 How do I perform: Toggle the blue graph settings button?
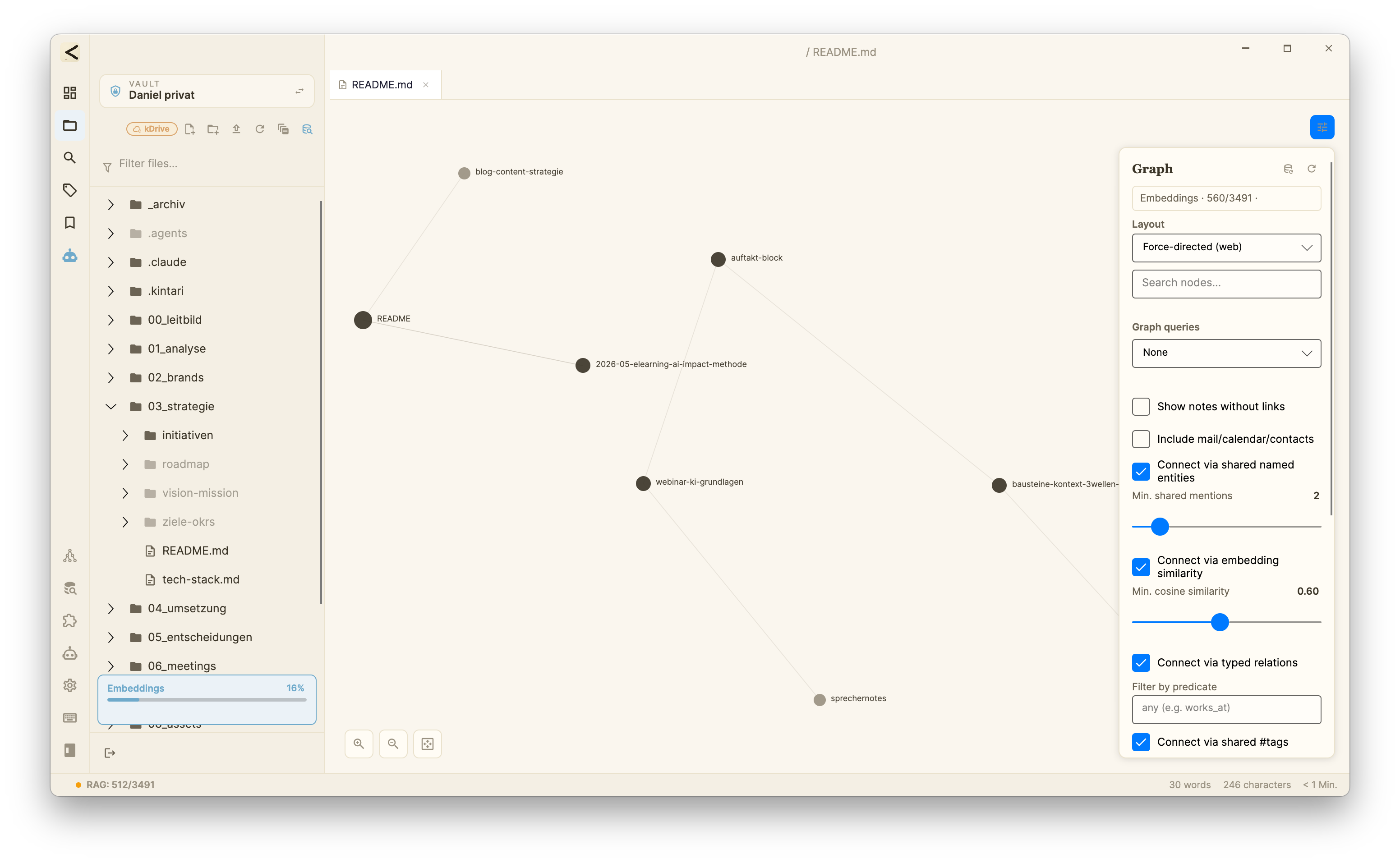[1322, 127]
